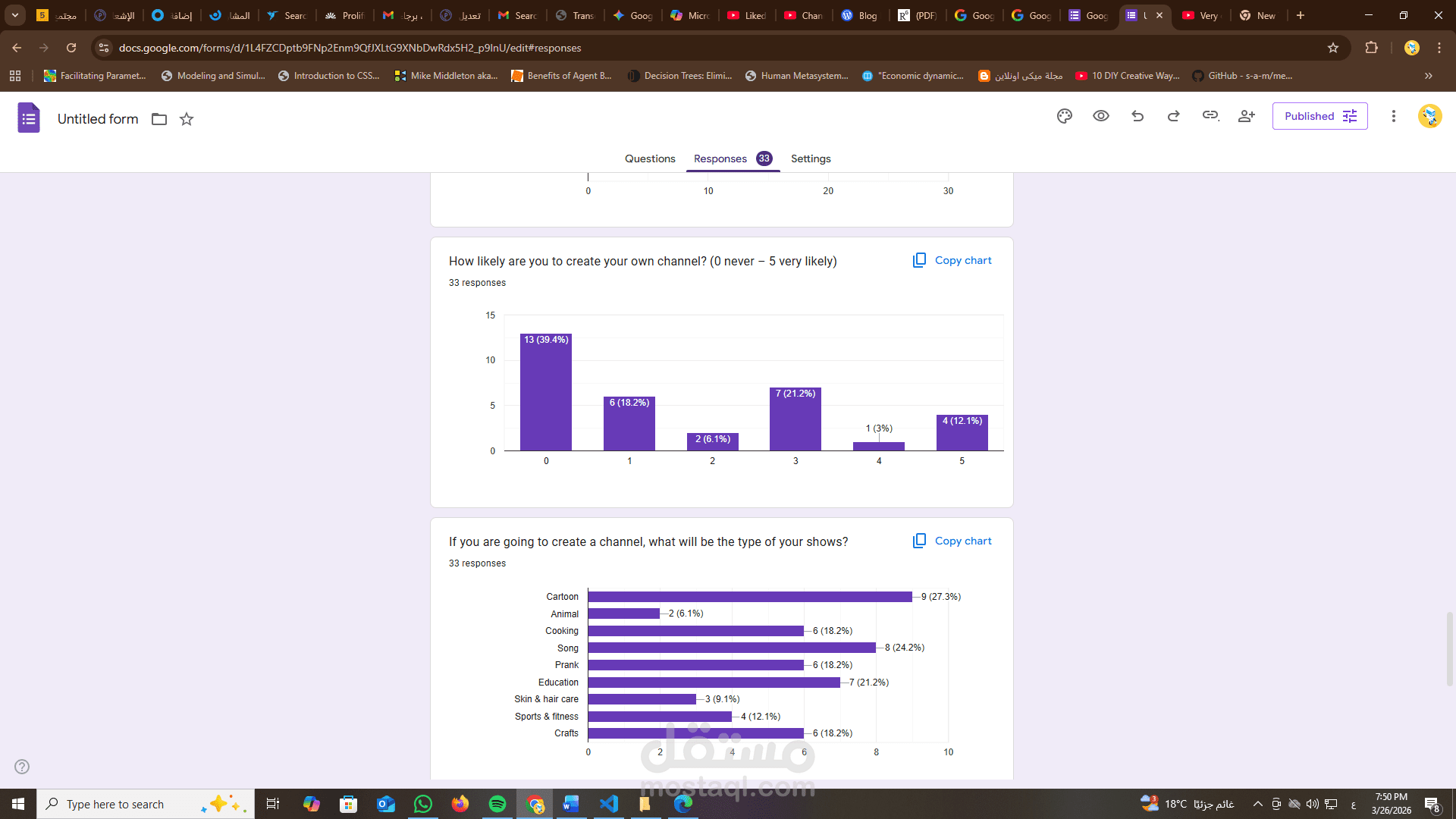Copy chart for channel likelihood question
The height and width of the screenshot is (819, 1456).
[x=952, y=260]
